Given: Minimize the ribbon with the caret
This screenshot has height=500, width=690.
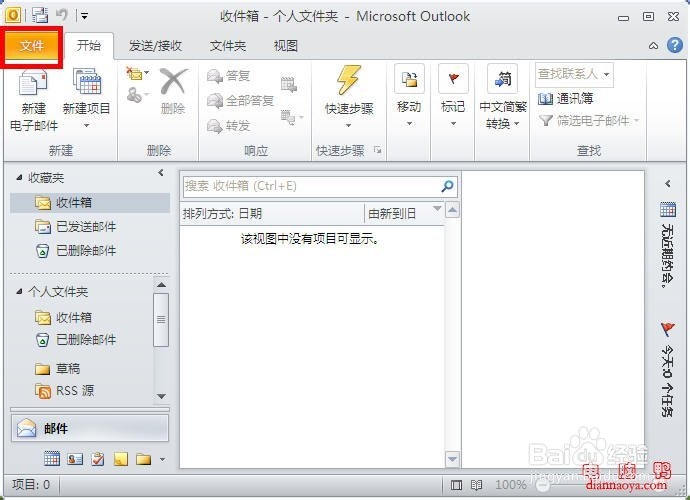Looking at the screenshot, I should [653, 46].
